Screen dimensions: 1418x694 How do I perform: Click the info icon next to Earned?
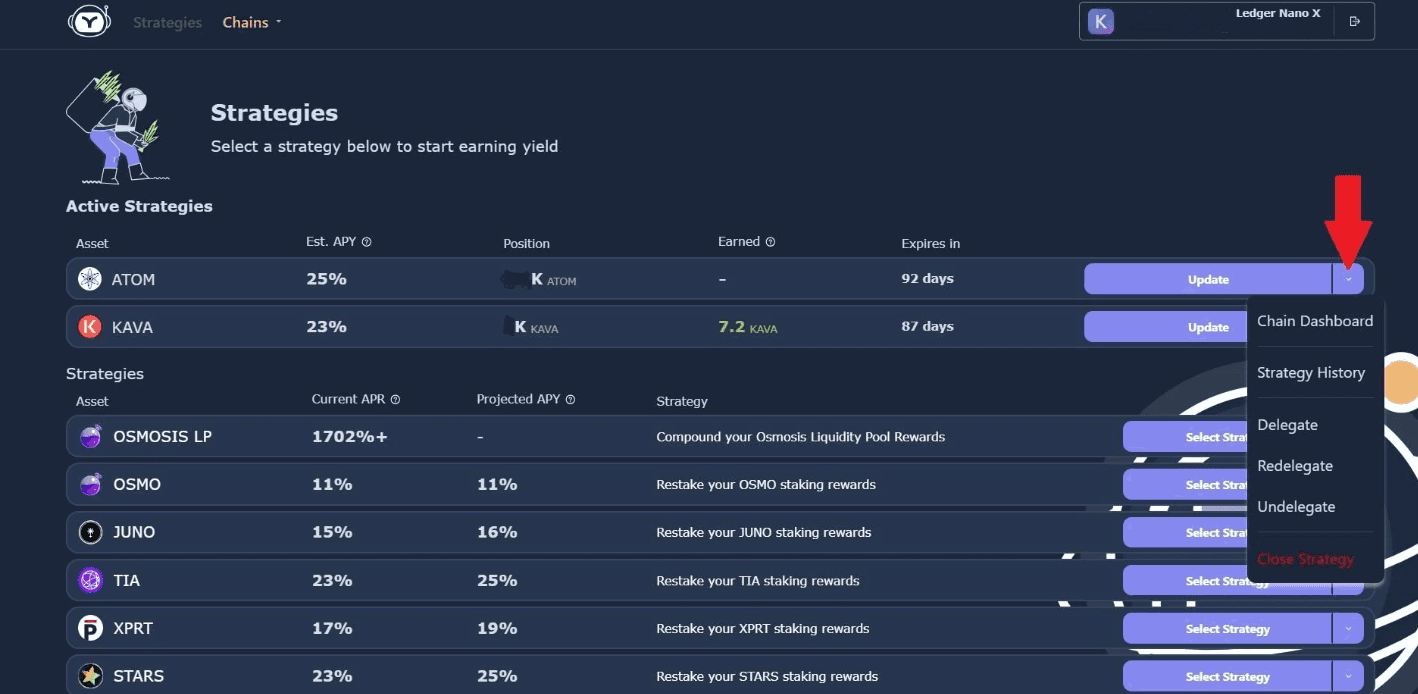point(770,242)
